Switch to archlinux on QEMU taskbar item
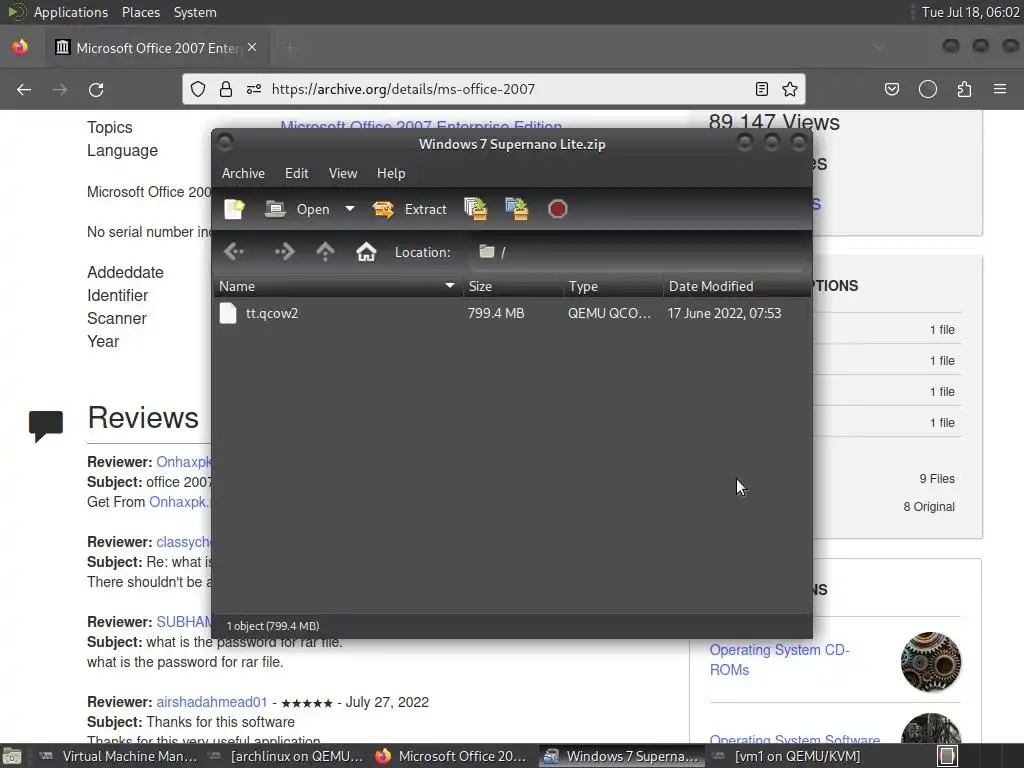Image resolution: width=1024 pixels, height=768 pixels. tap(285, 756)
